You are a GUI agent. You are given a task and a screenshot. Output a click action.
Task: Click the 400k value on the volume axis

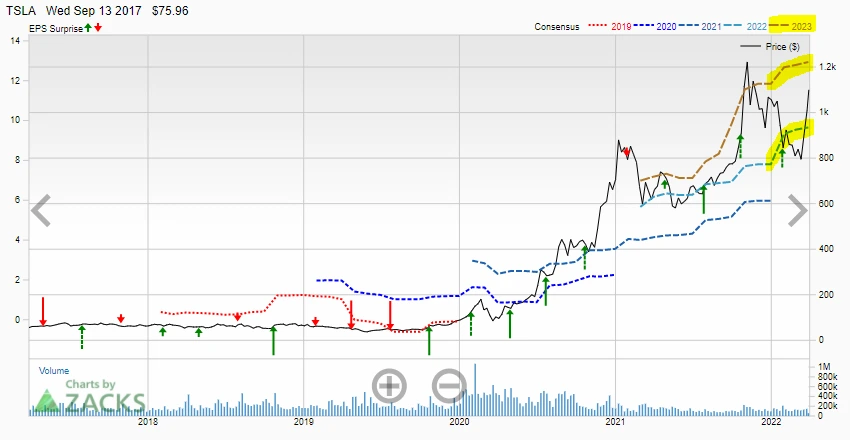[x=827, y=396]
